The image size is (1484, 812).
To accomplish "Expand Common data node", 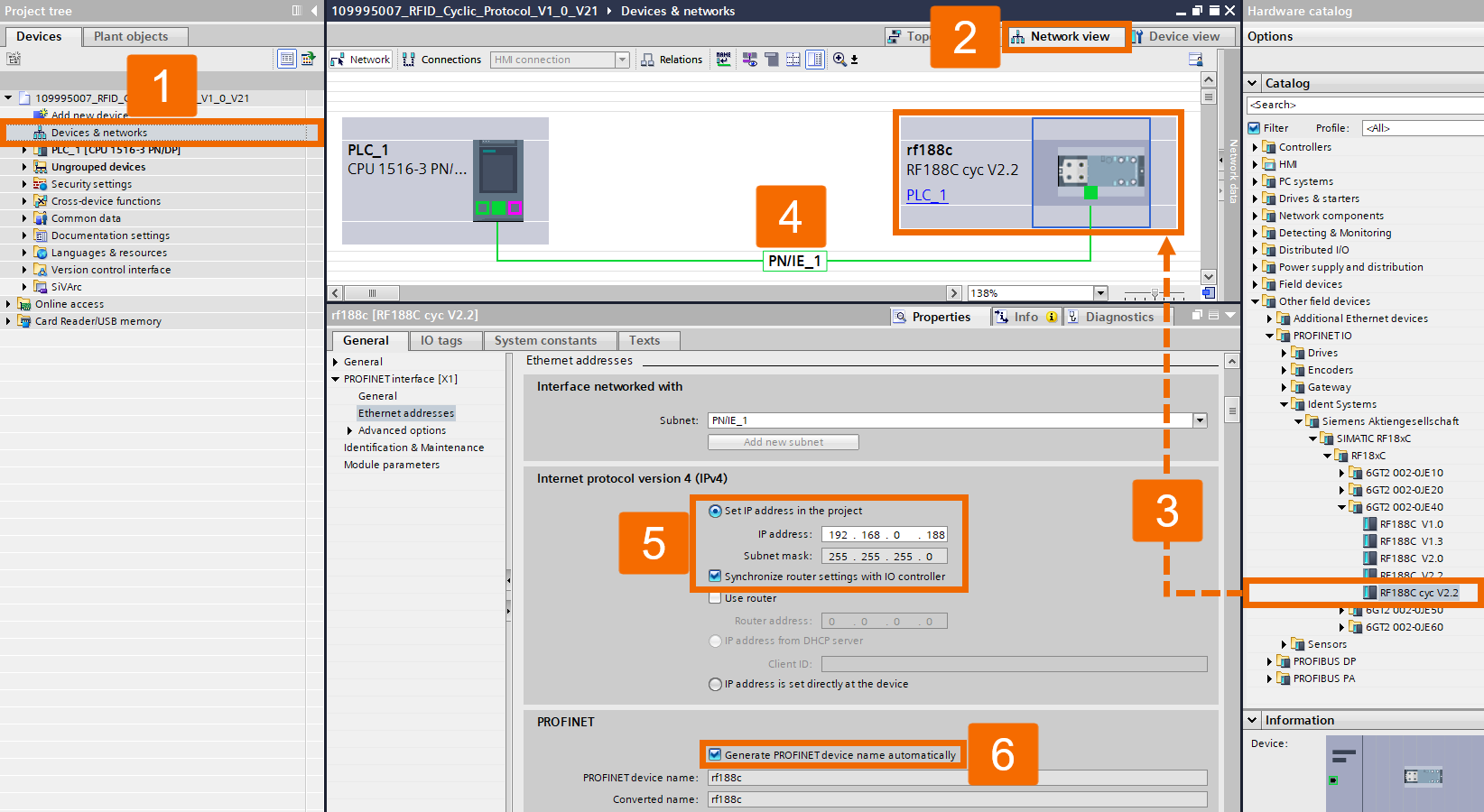I will point(24,218).
